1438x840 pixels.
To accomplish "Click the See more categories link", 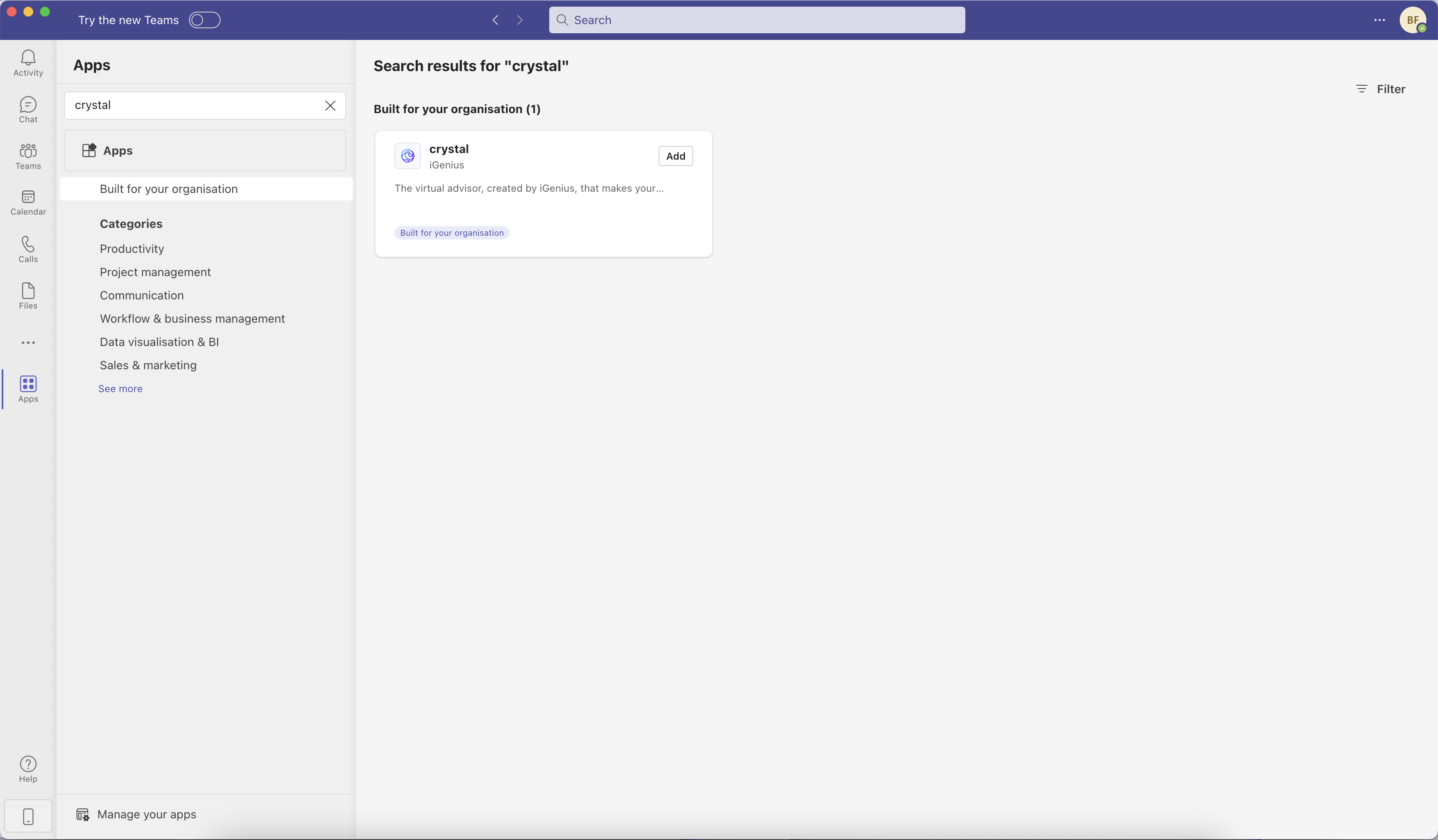I will pos(120,388).
